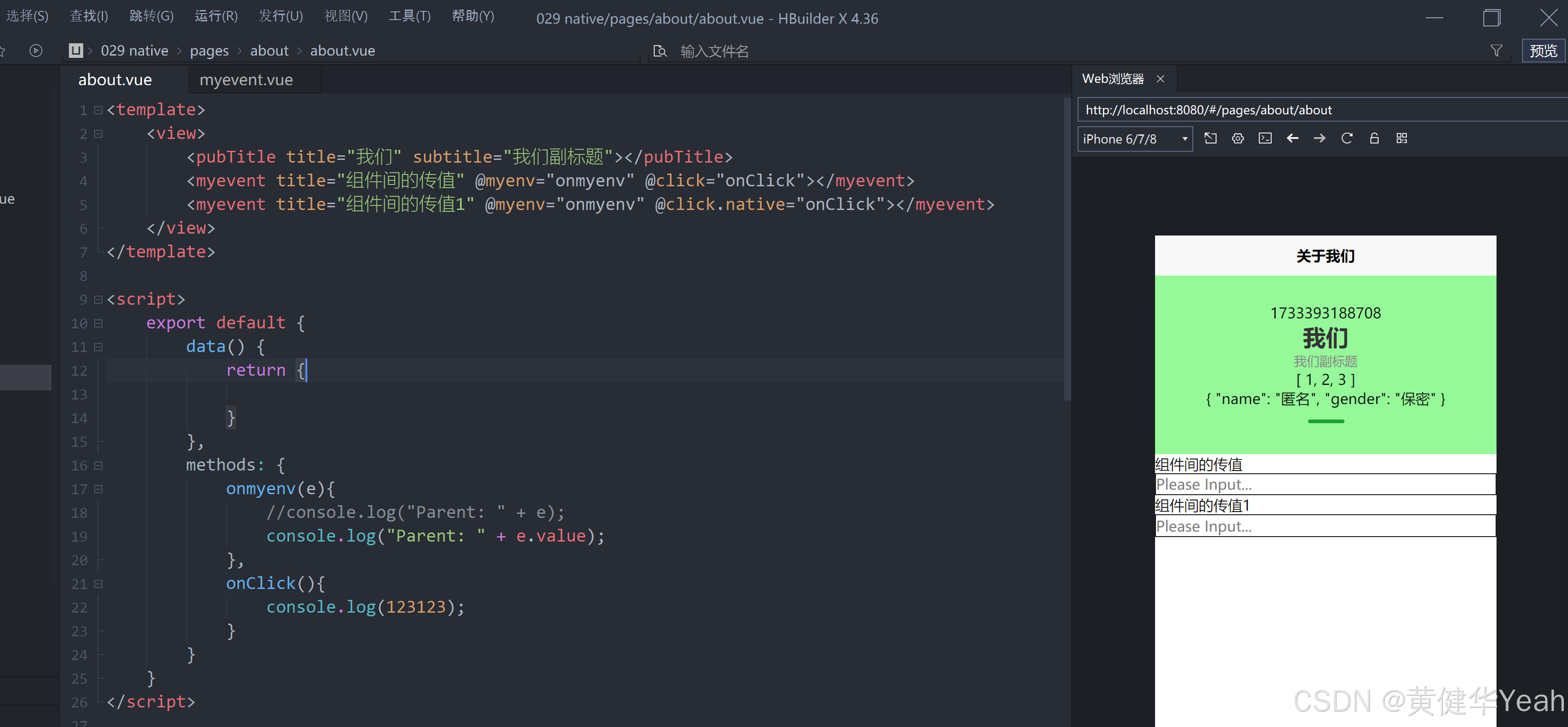Go back in the Web browser
This screenshot has height=727, width=1568.
[x=1292, y=139]
